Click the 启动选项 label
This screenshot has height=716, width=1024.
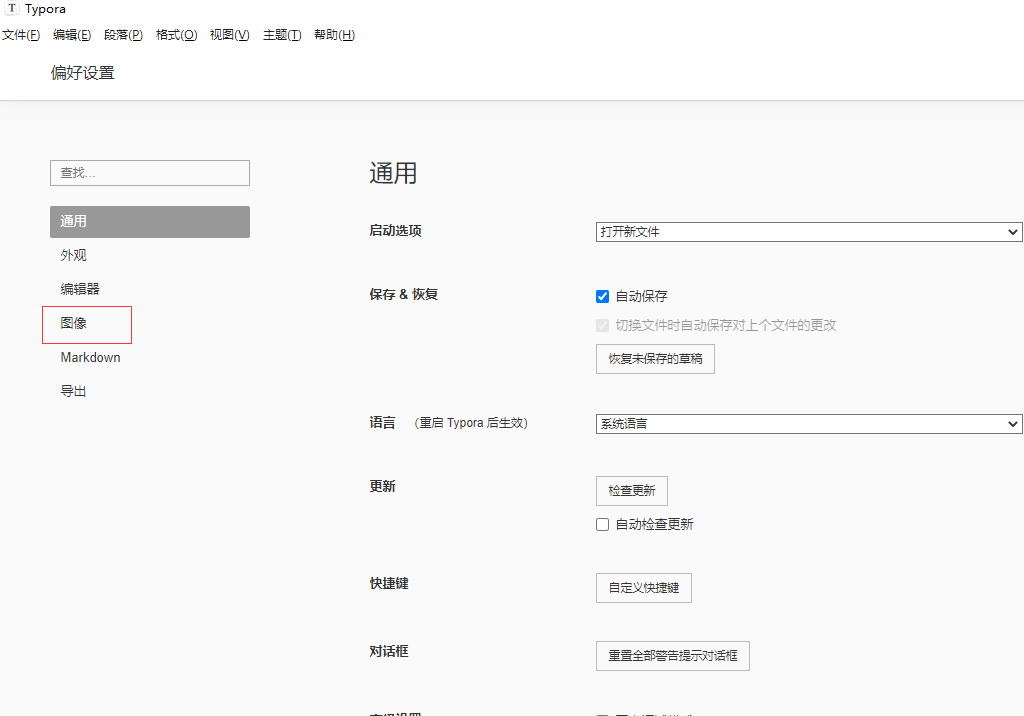(395, 231)
